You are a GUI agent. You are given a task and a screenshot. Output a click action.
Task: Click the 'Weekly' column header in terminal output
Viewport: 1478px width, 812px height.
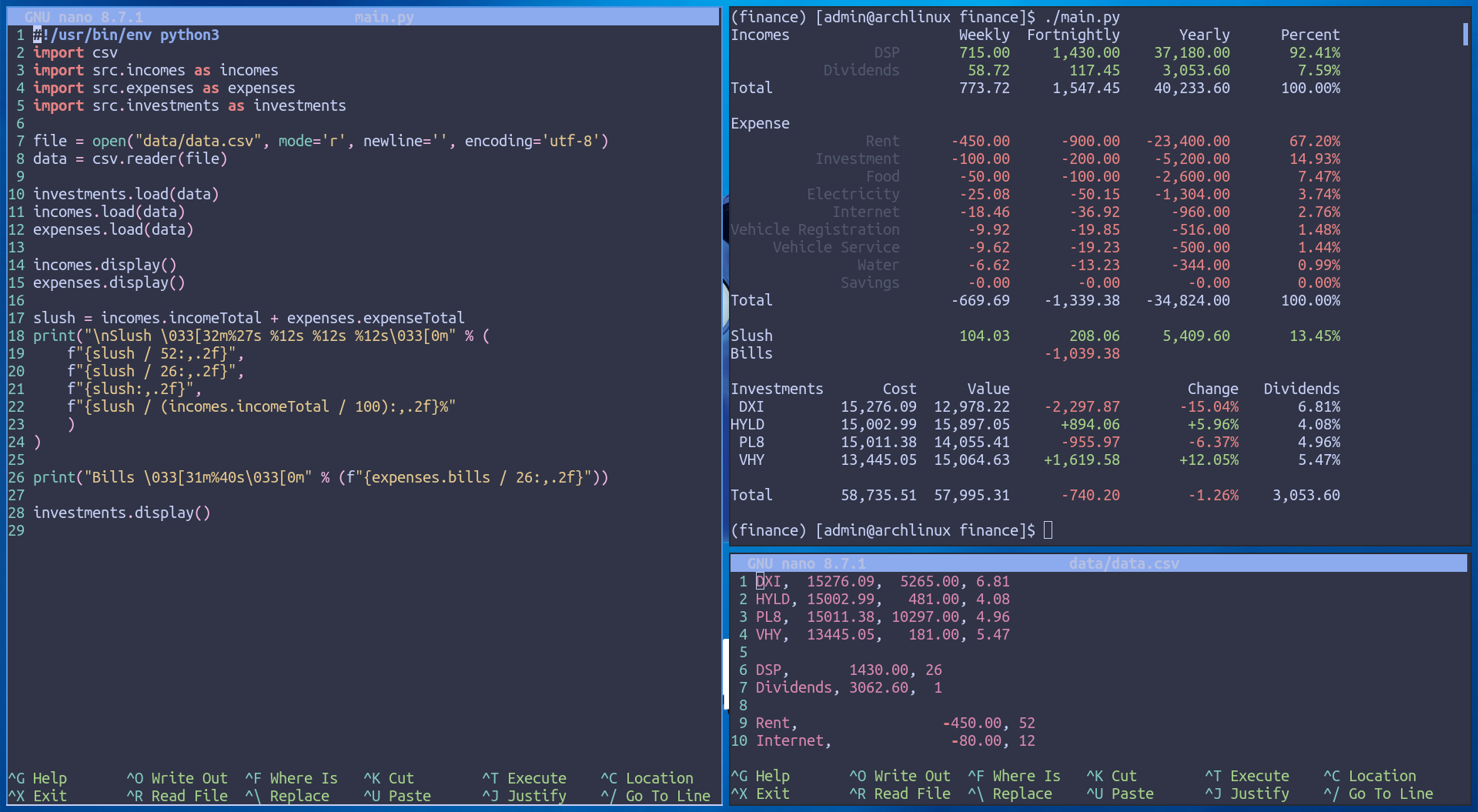(x=984, y=35)
